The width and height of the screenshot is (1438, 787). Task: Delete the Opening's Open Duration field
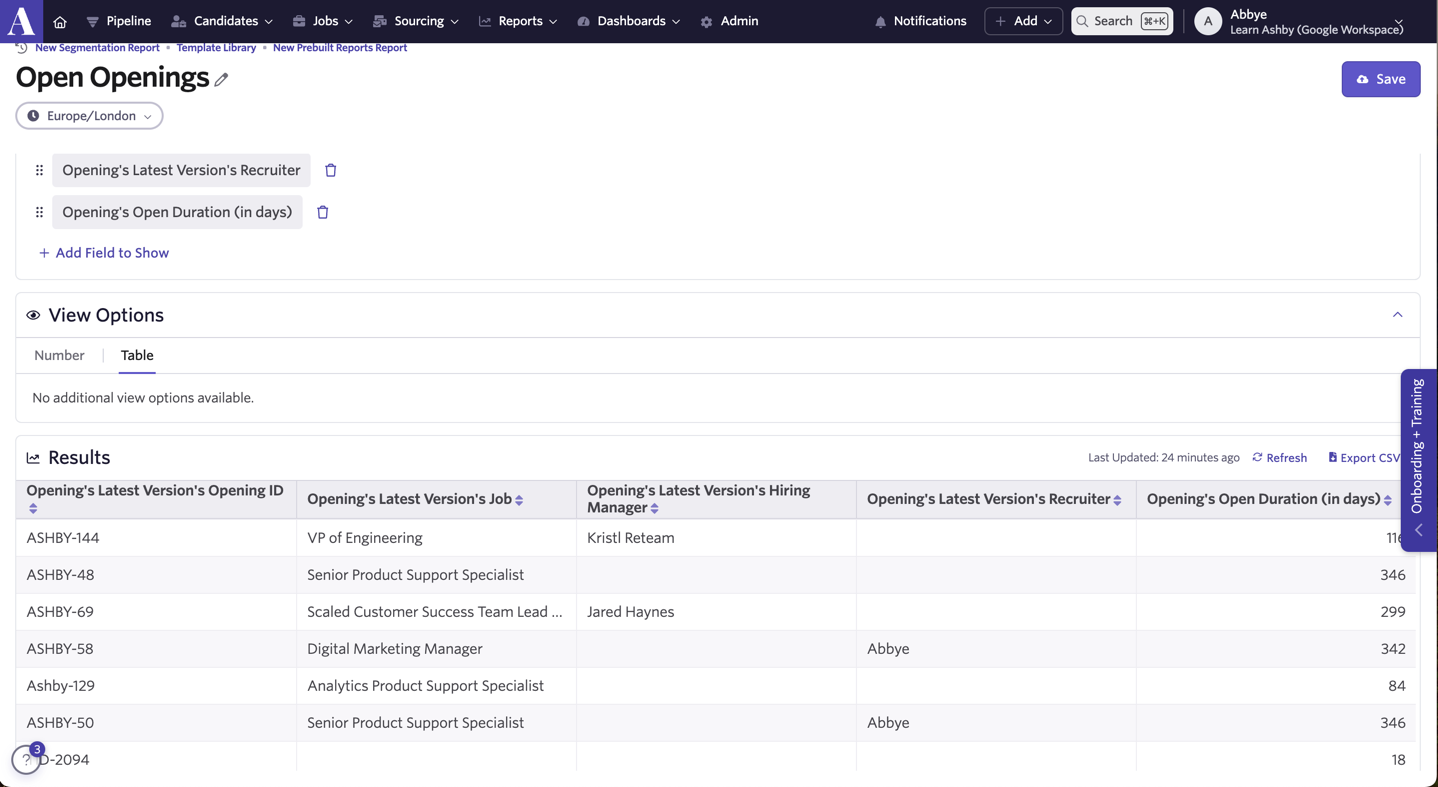[x=323, y=212]
